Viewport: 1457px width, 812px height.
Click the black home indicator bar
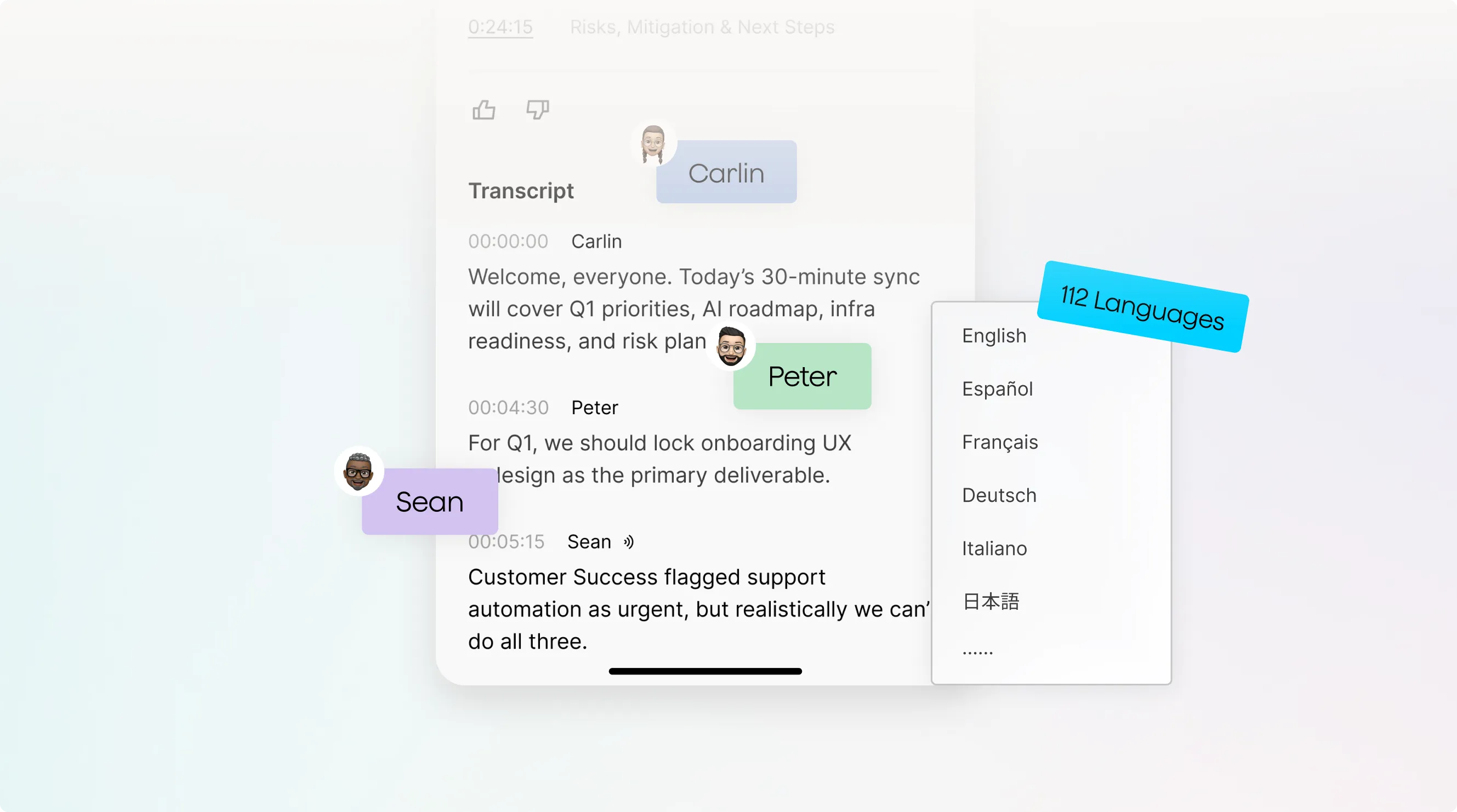click(705, 671)
